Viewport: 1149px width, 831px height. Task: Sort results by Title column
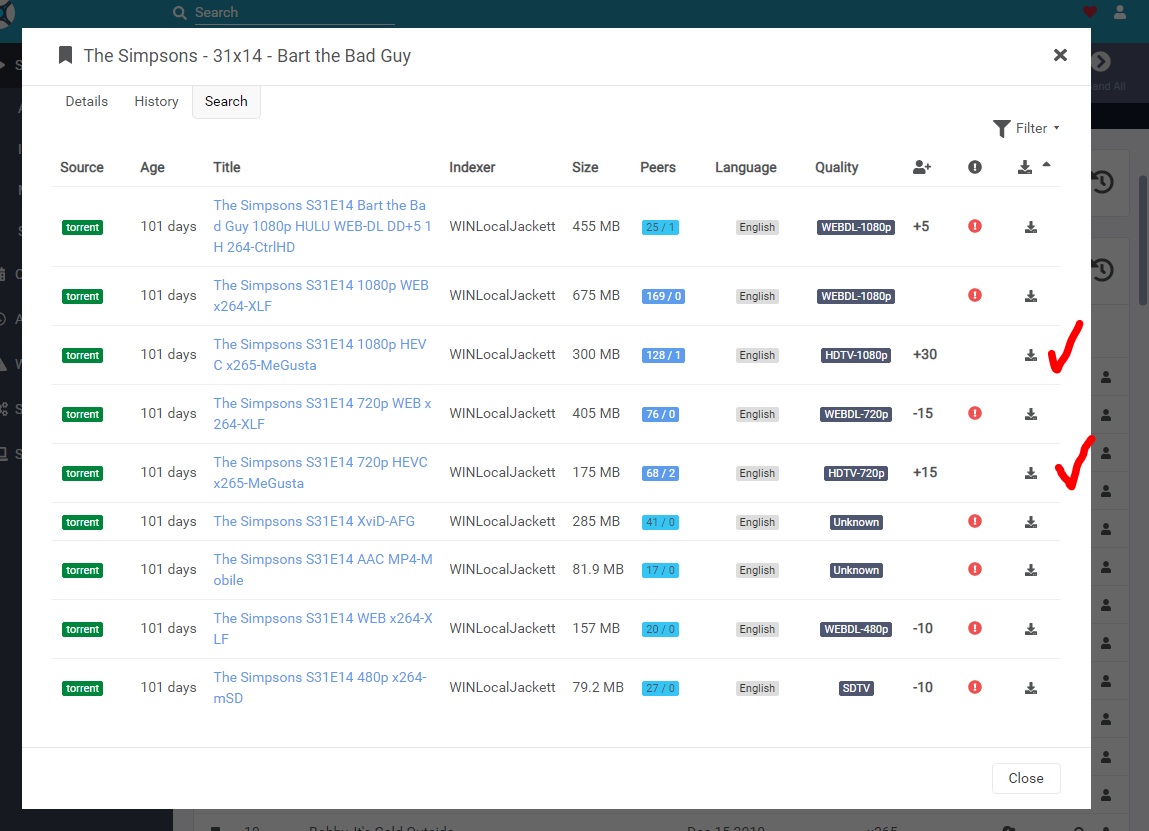click(x=226, y=167)
